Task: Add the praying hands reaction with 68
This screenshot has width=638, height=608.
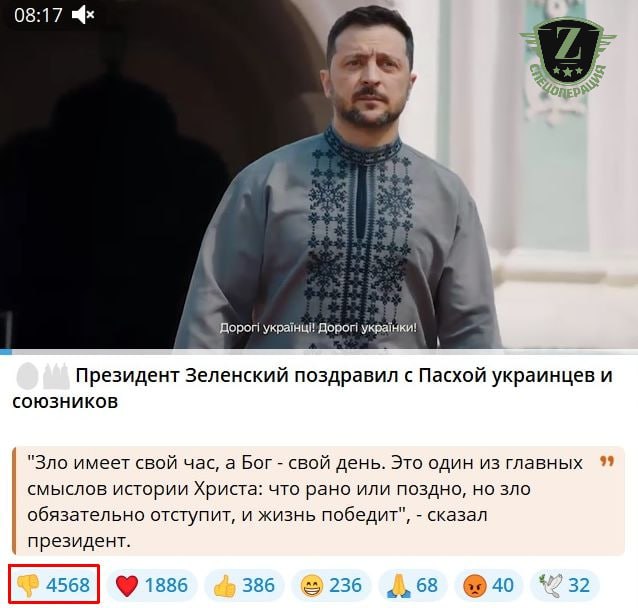Action: (413, 585)
